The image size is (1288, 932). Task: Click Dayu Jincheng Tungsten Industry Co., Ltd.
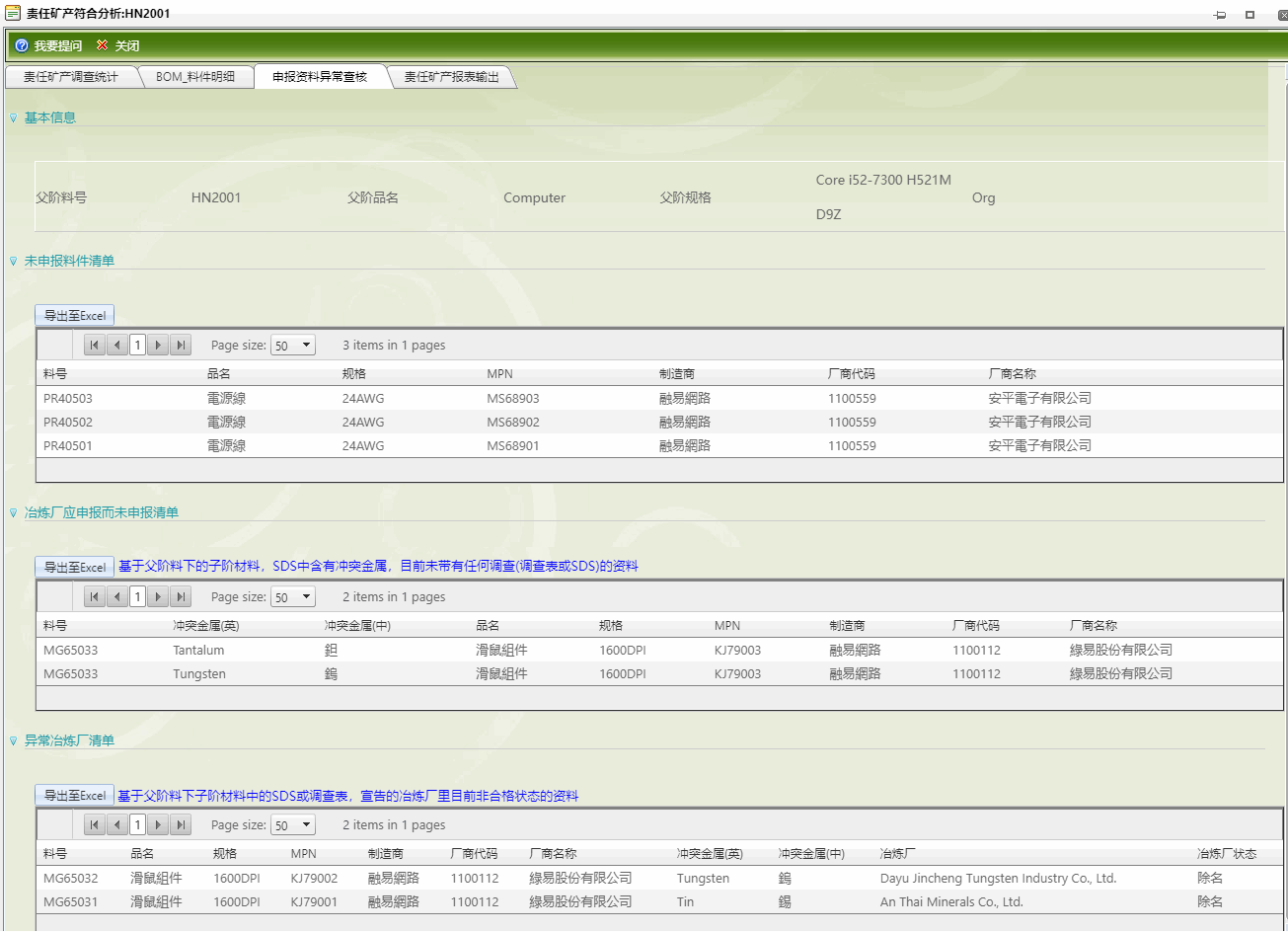(998, 879)
